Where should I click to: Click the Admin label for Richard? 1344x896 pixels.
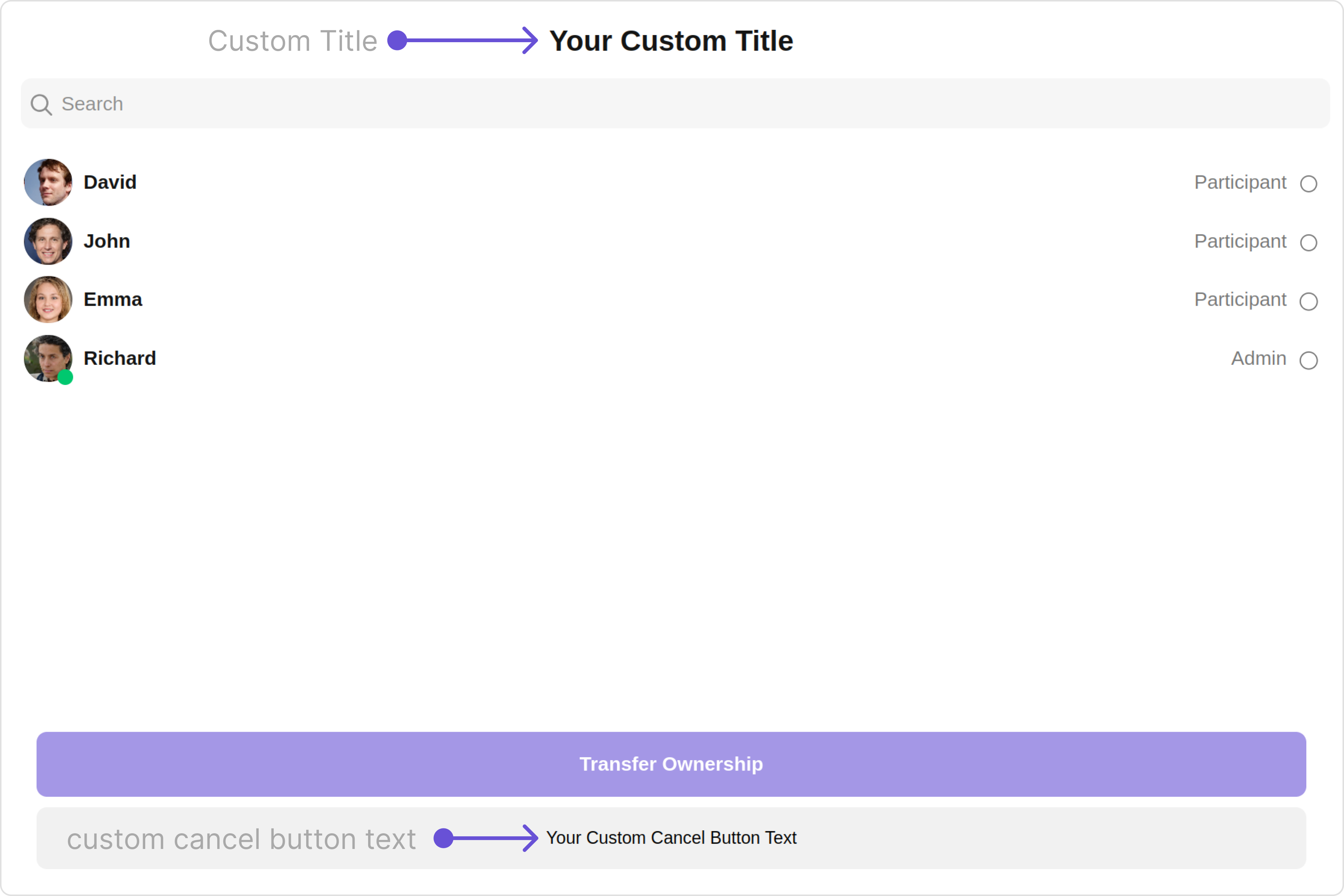click(1258, 358)
